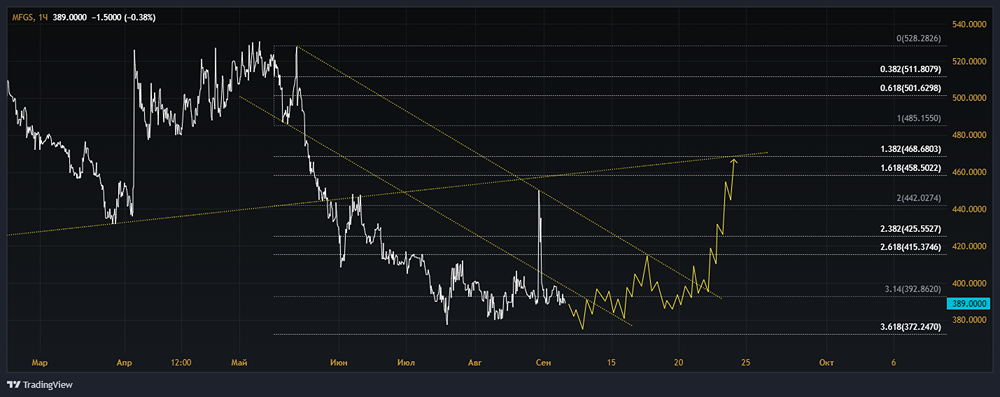Click the cyan 389.0000 current price label
Screen dimensions: 1000x397
coord(968,304)
